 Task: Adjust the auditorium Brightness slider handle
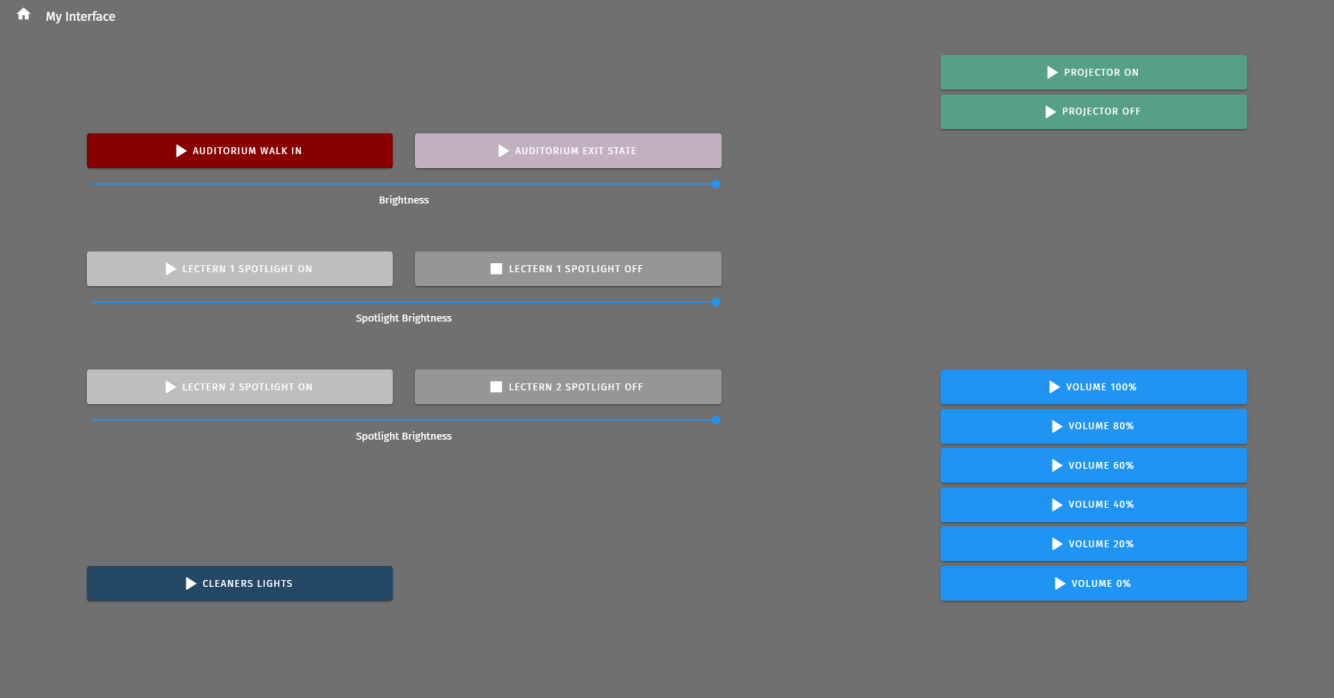click(716, 184)
